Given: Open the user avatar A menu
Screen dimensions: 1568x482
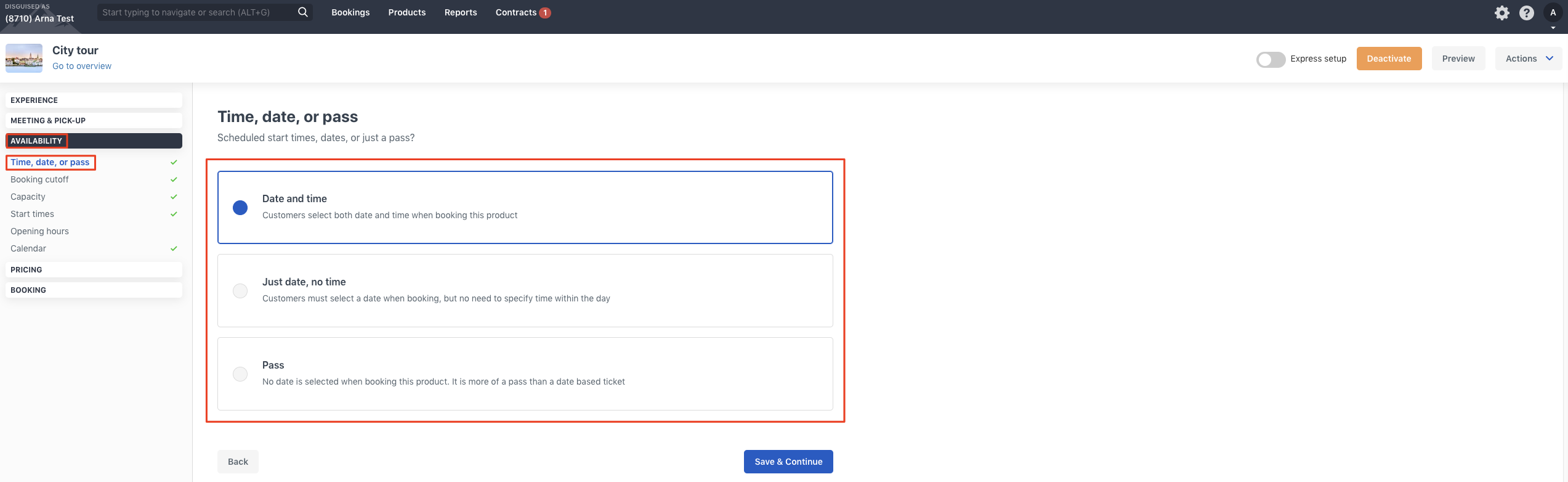Looking at the screenshot, I should tap(1553, 13).
